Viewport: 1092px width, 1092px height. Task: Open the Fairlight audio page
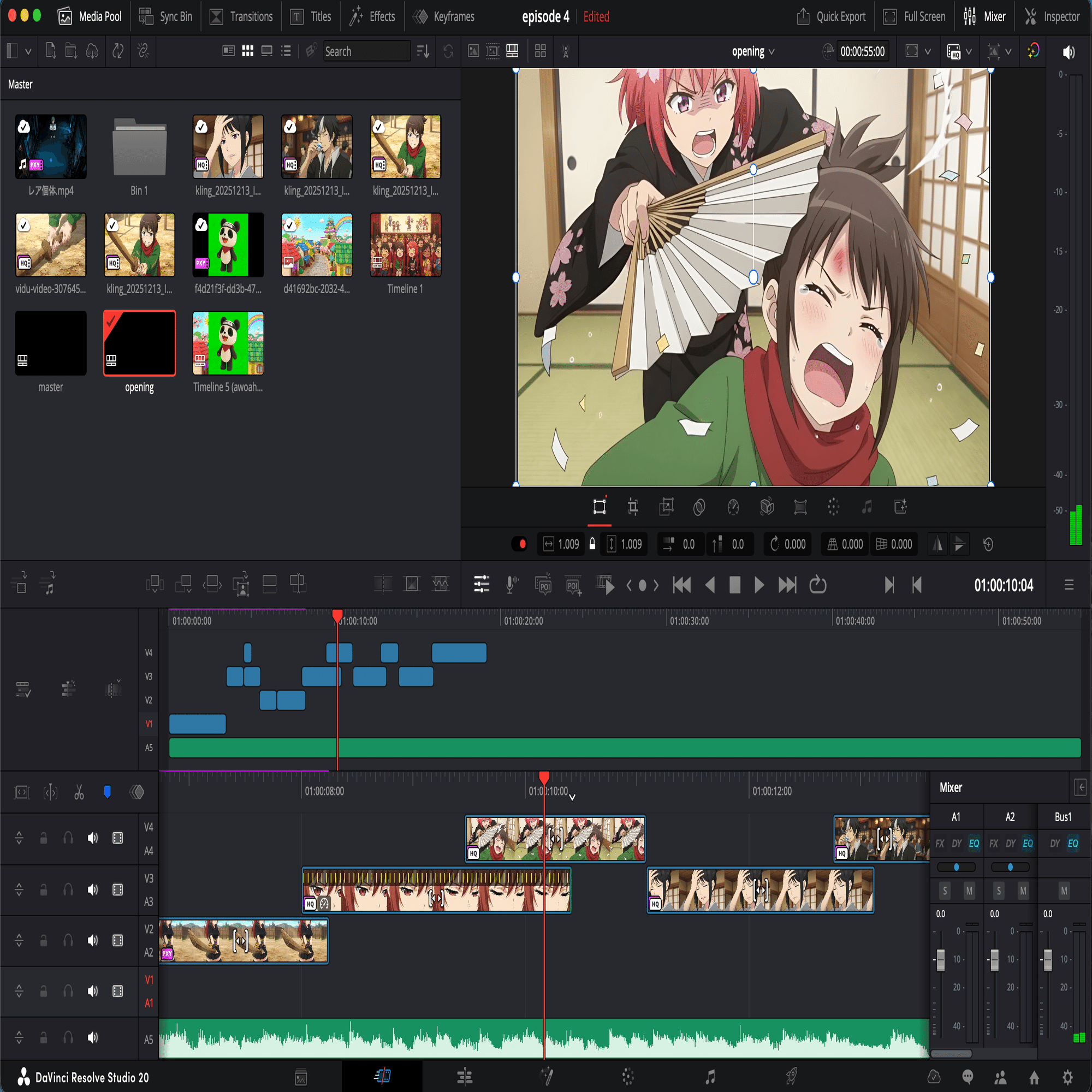[x=710, y=1076]
